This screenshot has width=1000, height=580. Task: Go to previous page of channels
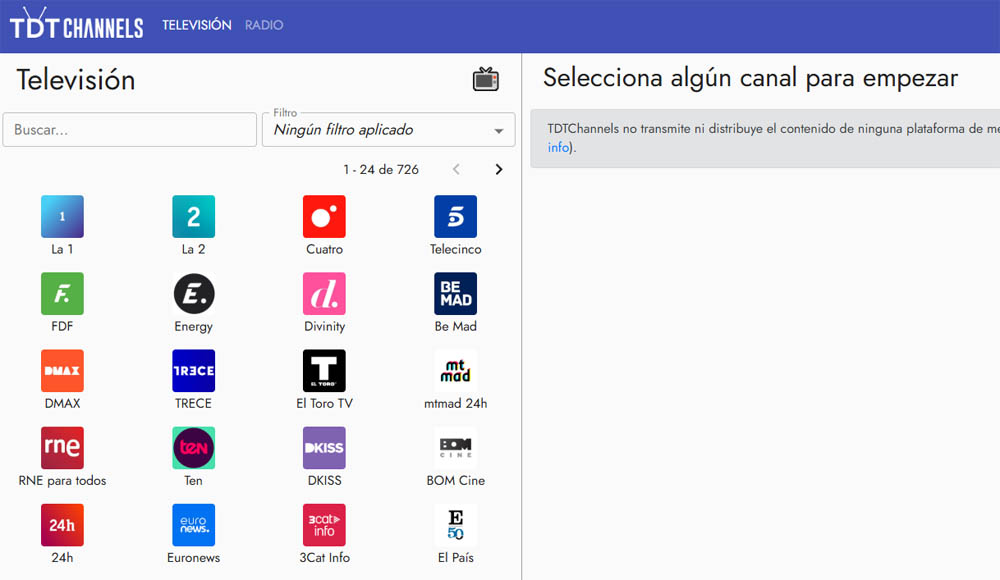[456, 169]
